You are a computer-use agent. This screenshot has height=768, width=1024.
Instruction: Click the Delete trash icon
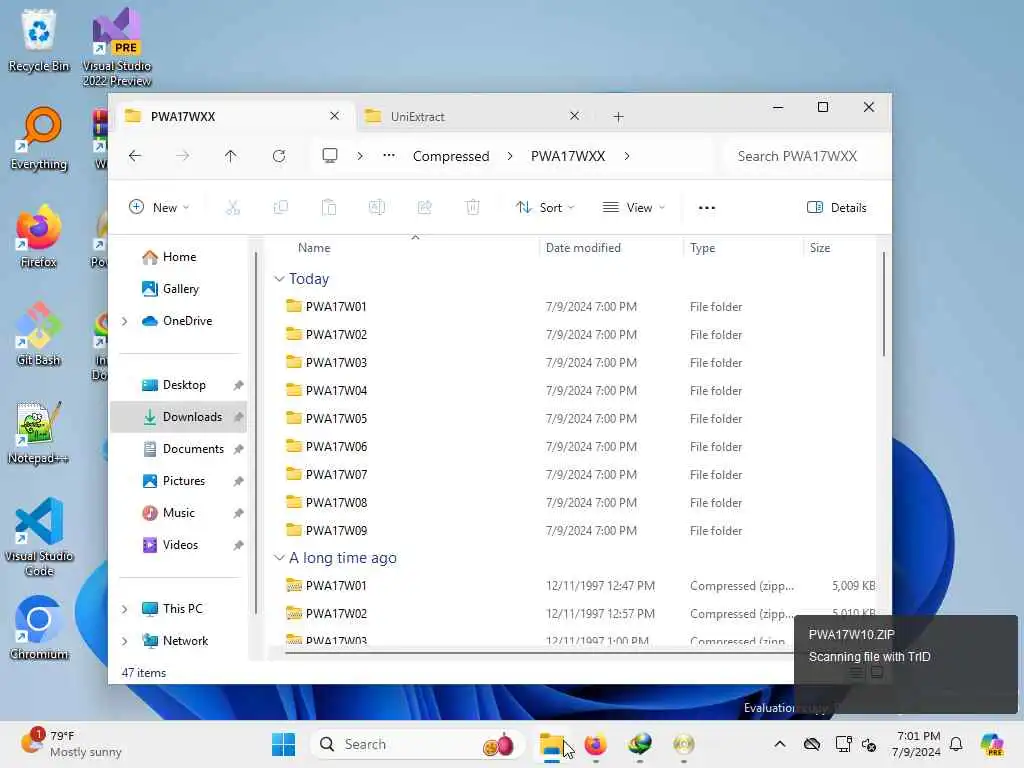(x=472, y=208)
